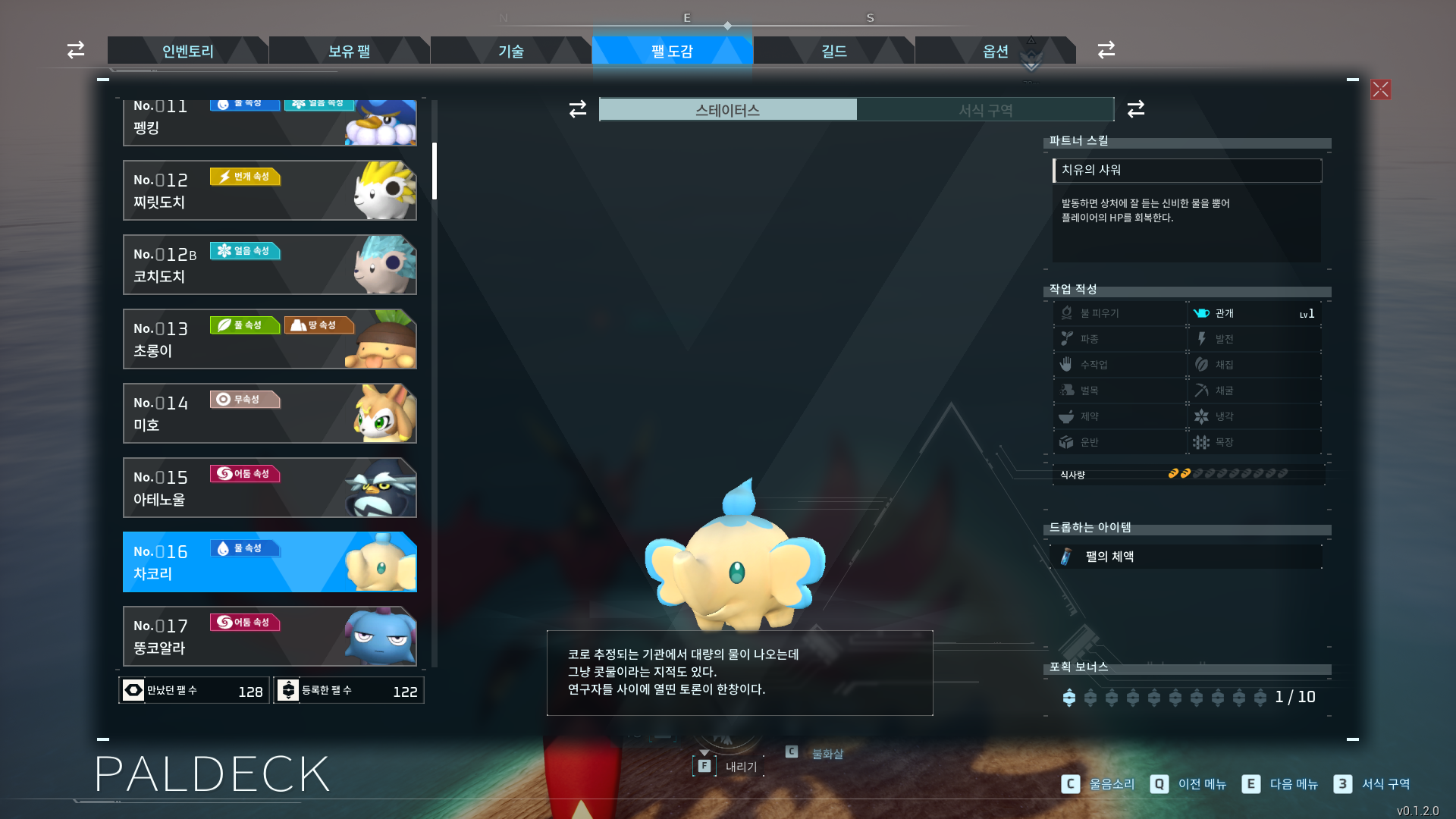
Task: Click the 파종 planting work icon
Action: tap(1066, 338)
